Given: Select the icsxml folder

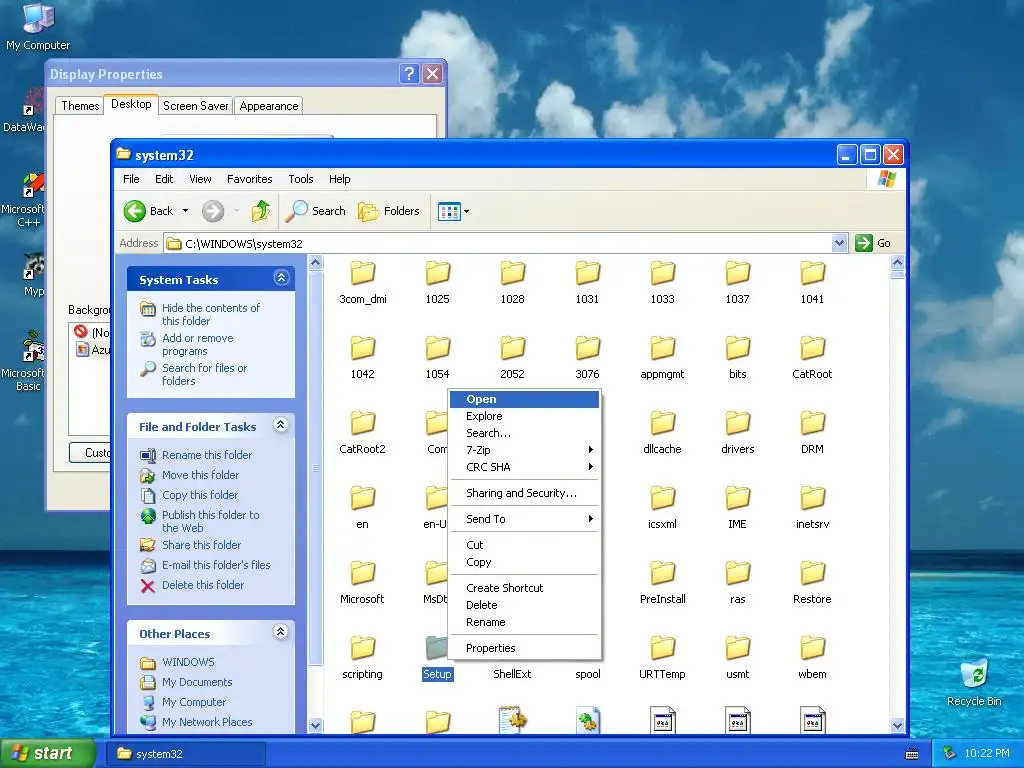Looking at the screenshot, I should pyautogui.click(x=662, y=507).
